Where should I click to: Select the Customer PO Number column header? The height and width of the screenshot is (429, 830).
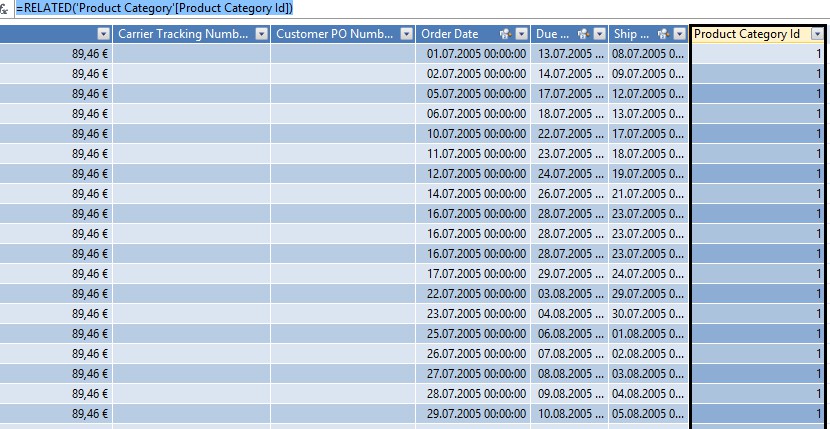[x=334, y=34]
